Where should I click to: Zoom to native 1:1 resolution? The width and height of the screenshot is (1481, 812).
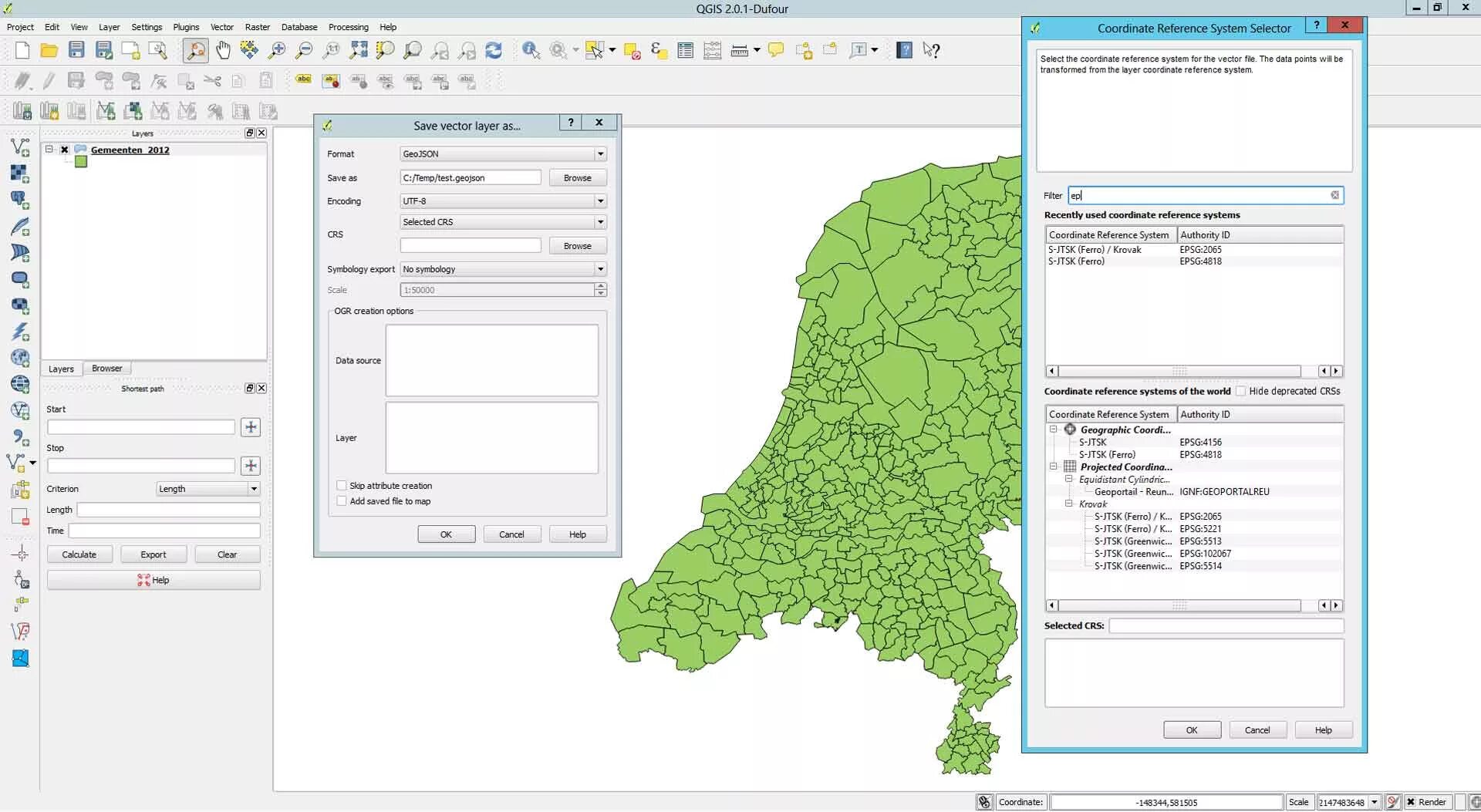click(x=331, y=51)
